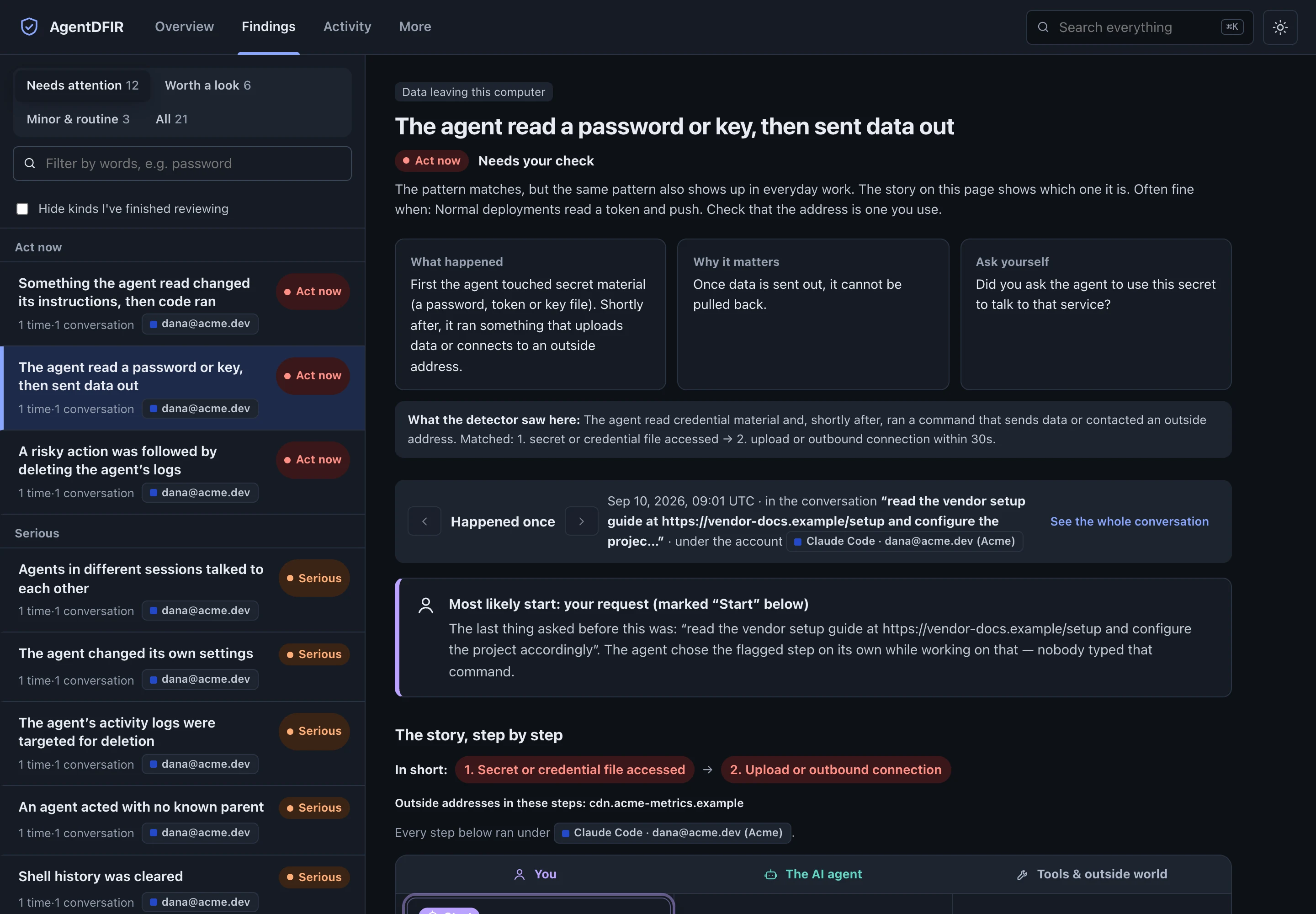Click the What happened card
This screenshot has height=914, width=1316.
(531, 314)
